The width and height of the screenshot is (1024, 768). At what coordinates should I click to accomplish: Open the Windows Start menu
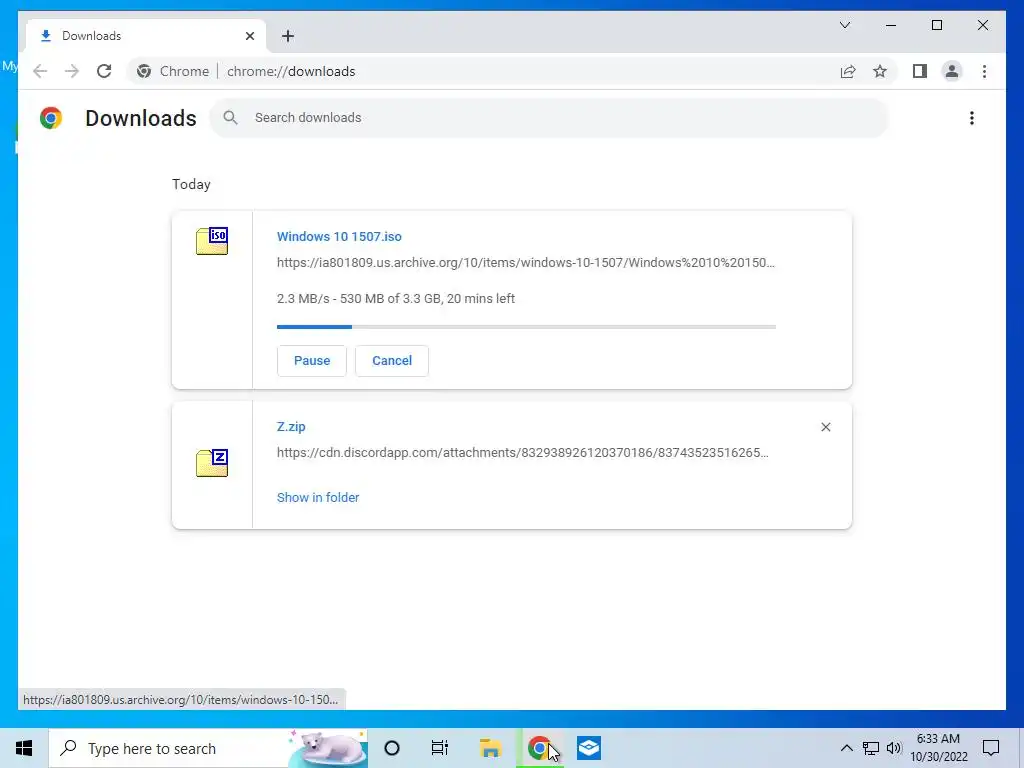[24, 748]
